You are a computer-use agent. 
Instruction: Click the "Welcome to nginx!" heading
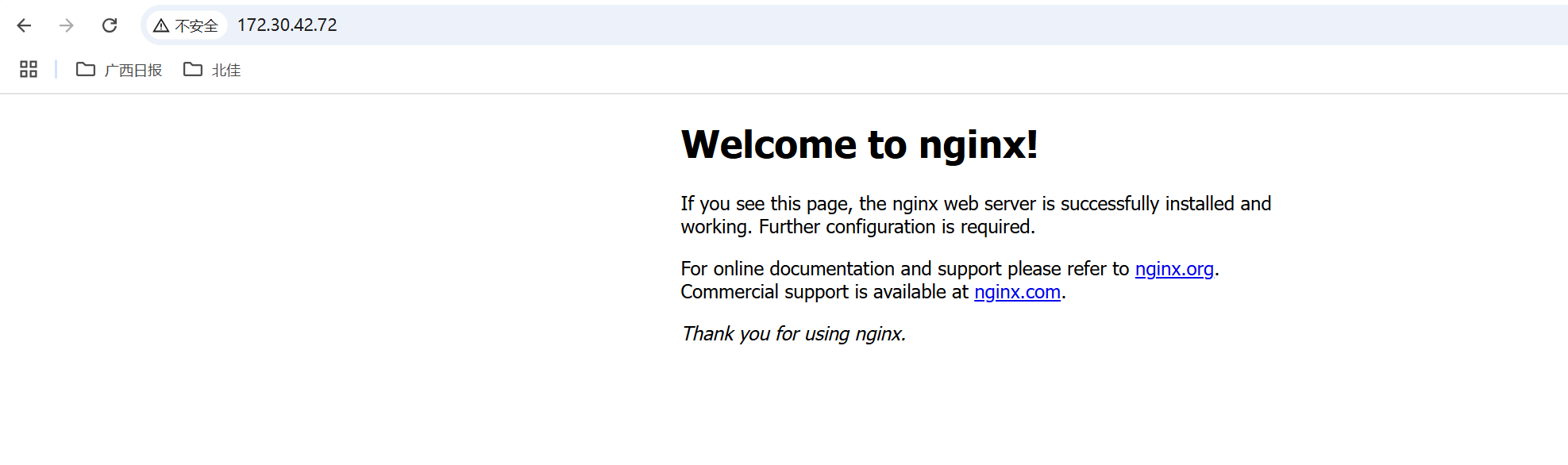tap(859, 144)
